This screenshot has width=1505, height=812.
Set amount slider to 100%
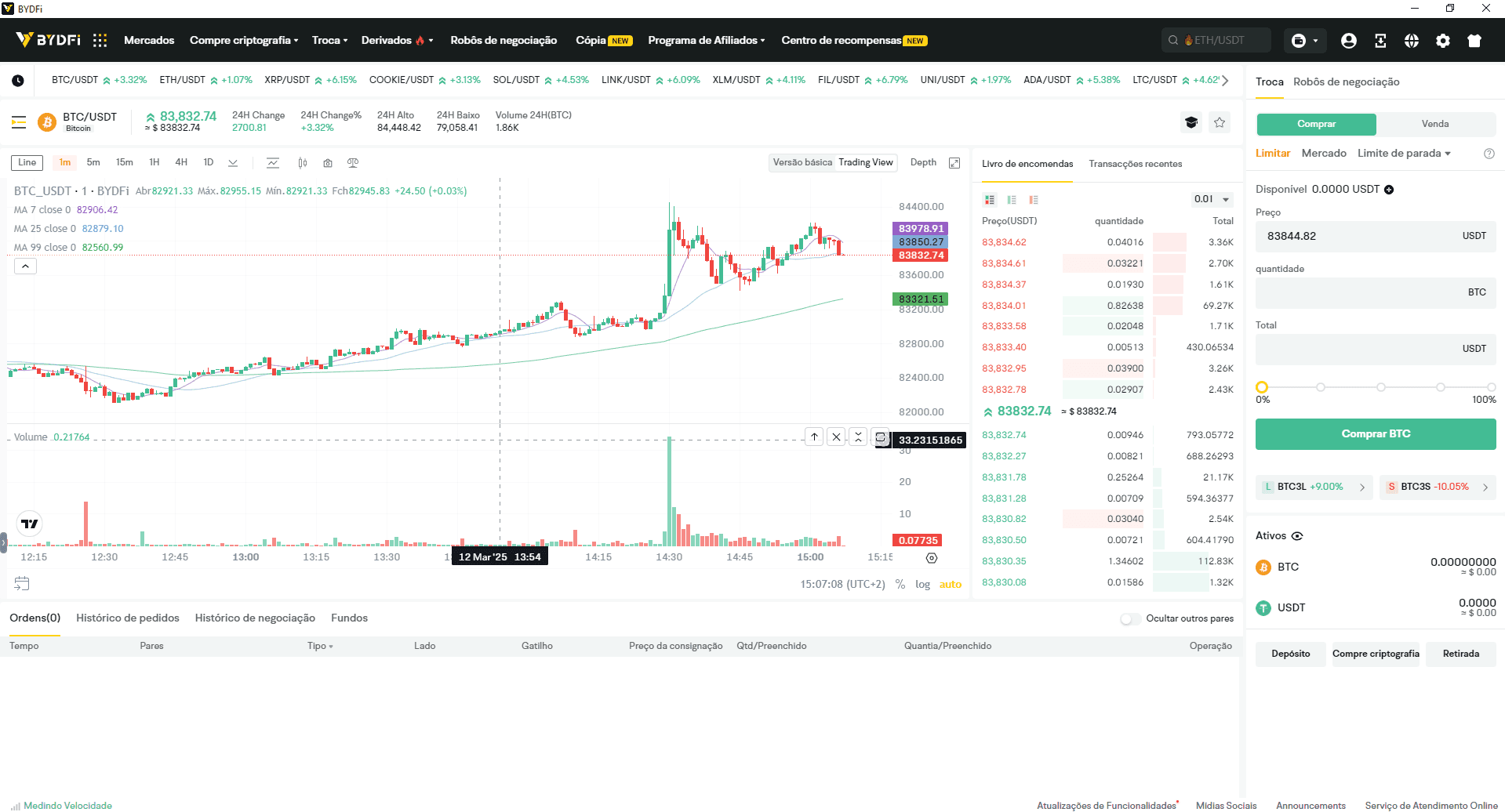1491,387
